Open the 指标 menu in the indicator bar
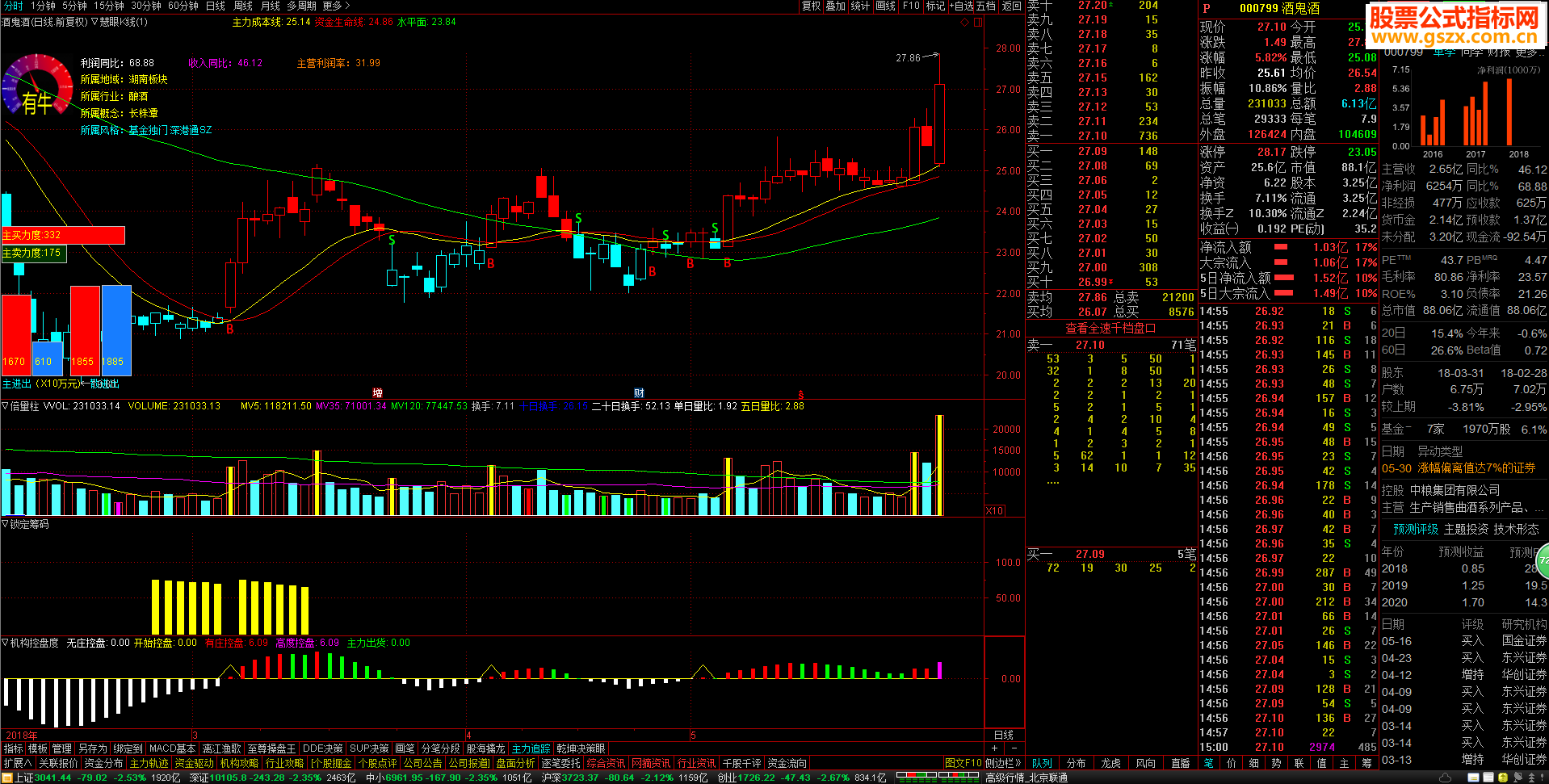This screenshot has height=784, width=1549. tap(14, 748)
